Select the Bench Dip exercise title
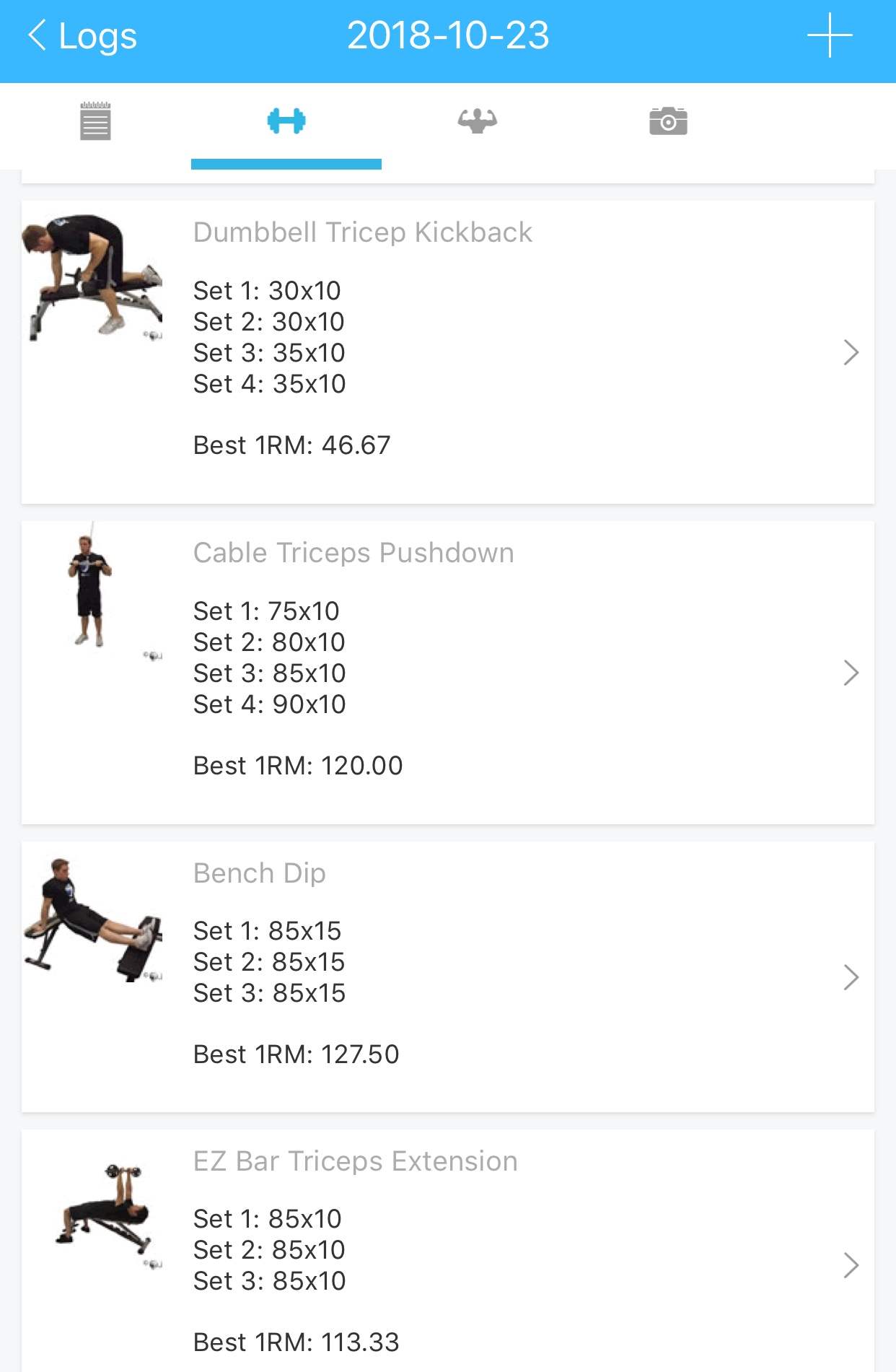 point(260,873)
